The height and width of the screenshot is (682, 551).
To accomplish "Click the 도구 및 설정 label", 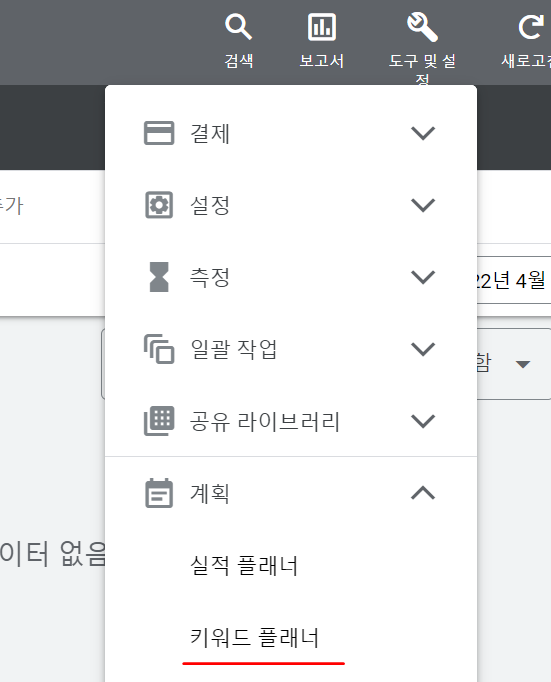I will [422, 69].
